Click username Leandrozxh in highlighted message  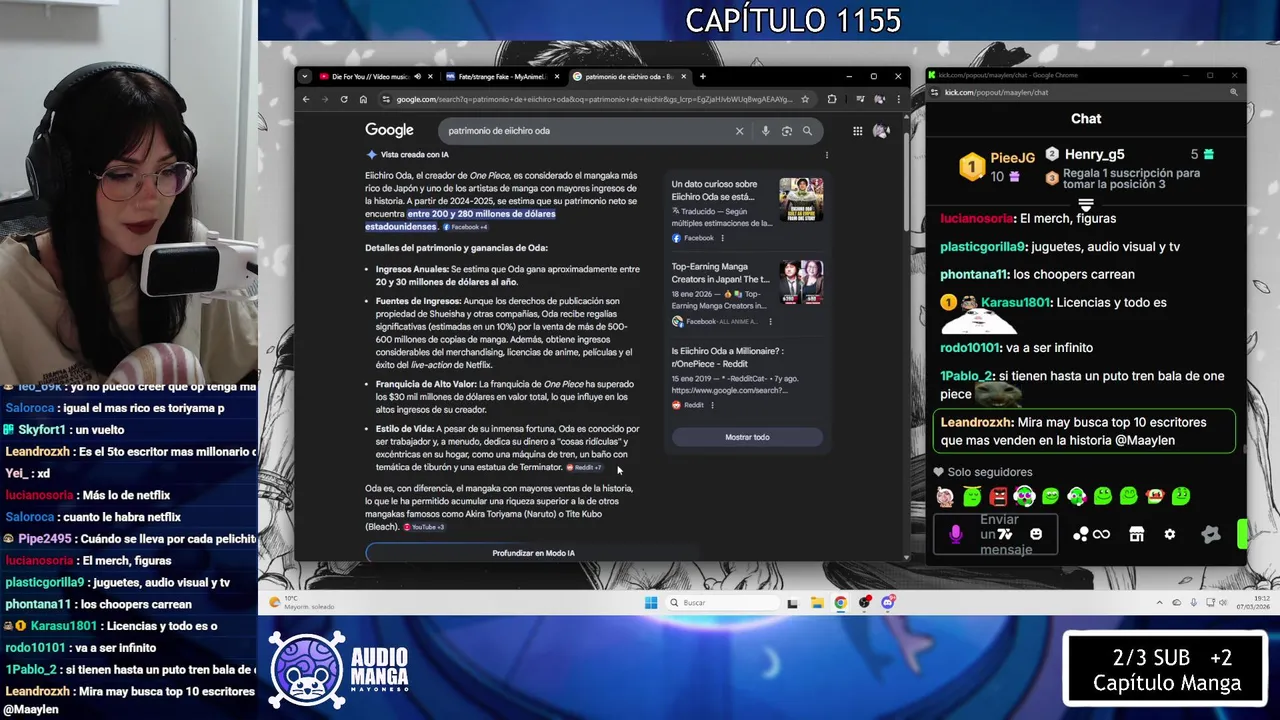(977, 422)
